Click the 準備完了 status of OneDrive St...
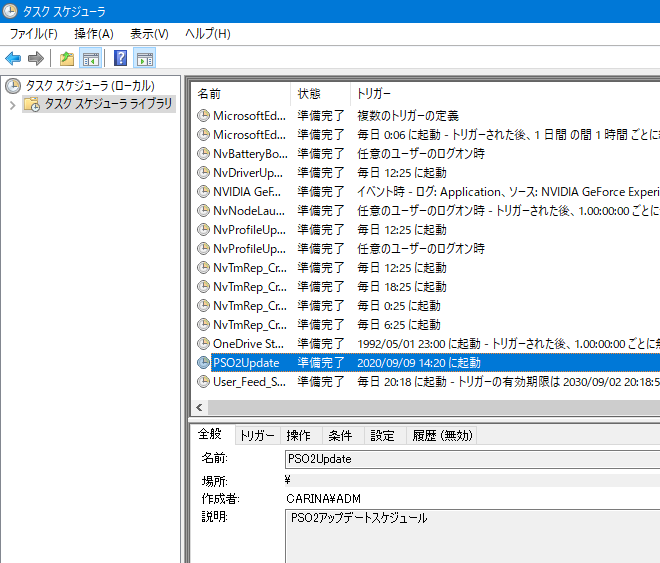The image size is (660, 563). (321, 344)
